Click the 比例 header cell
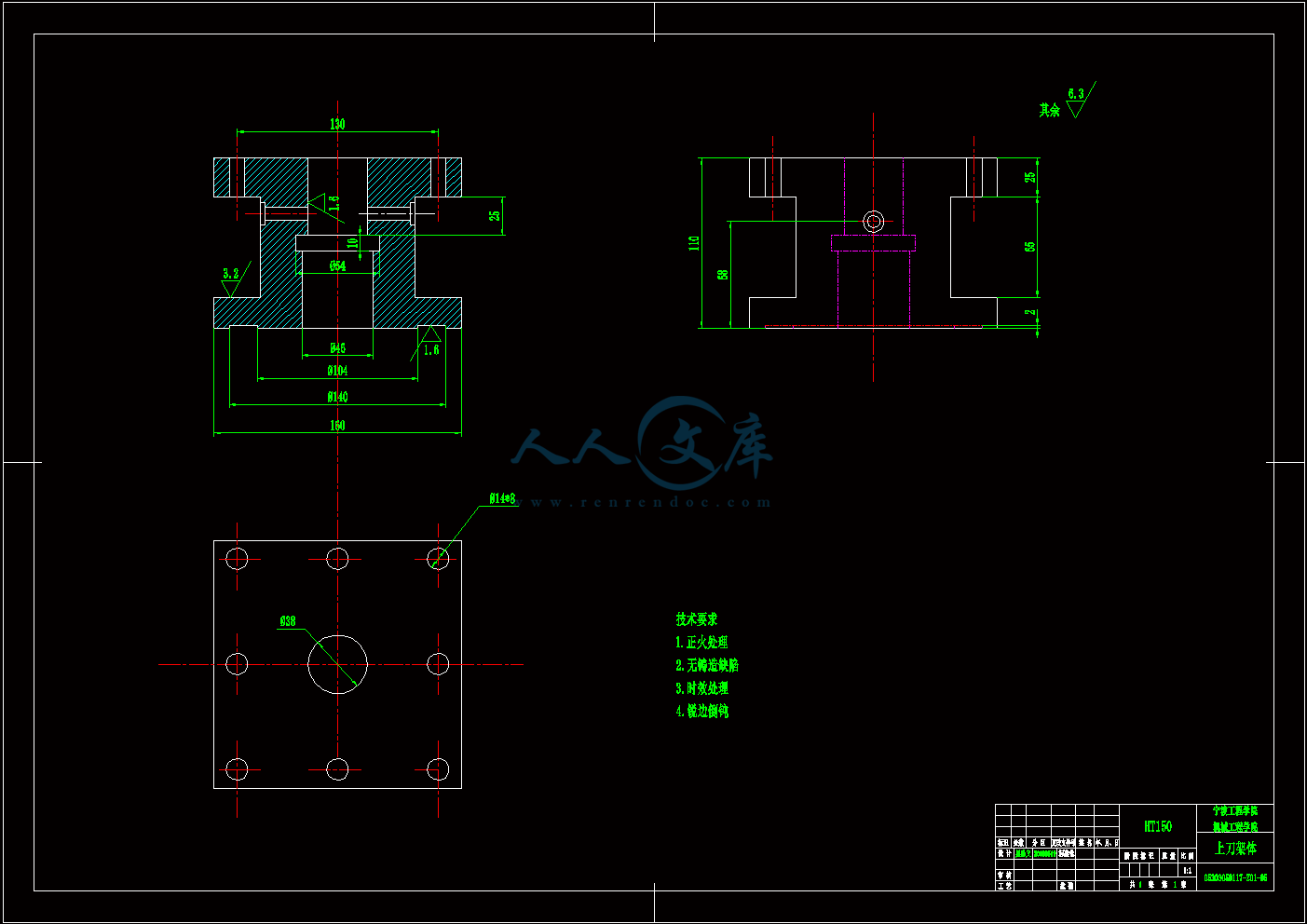Image resolution: width=1307 pixels, height=924 pixels. click(1187, 856)
